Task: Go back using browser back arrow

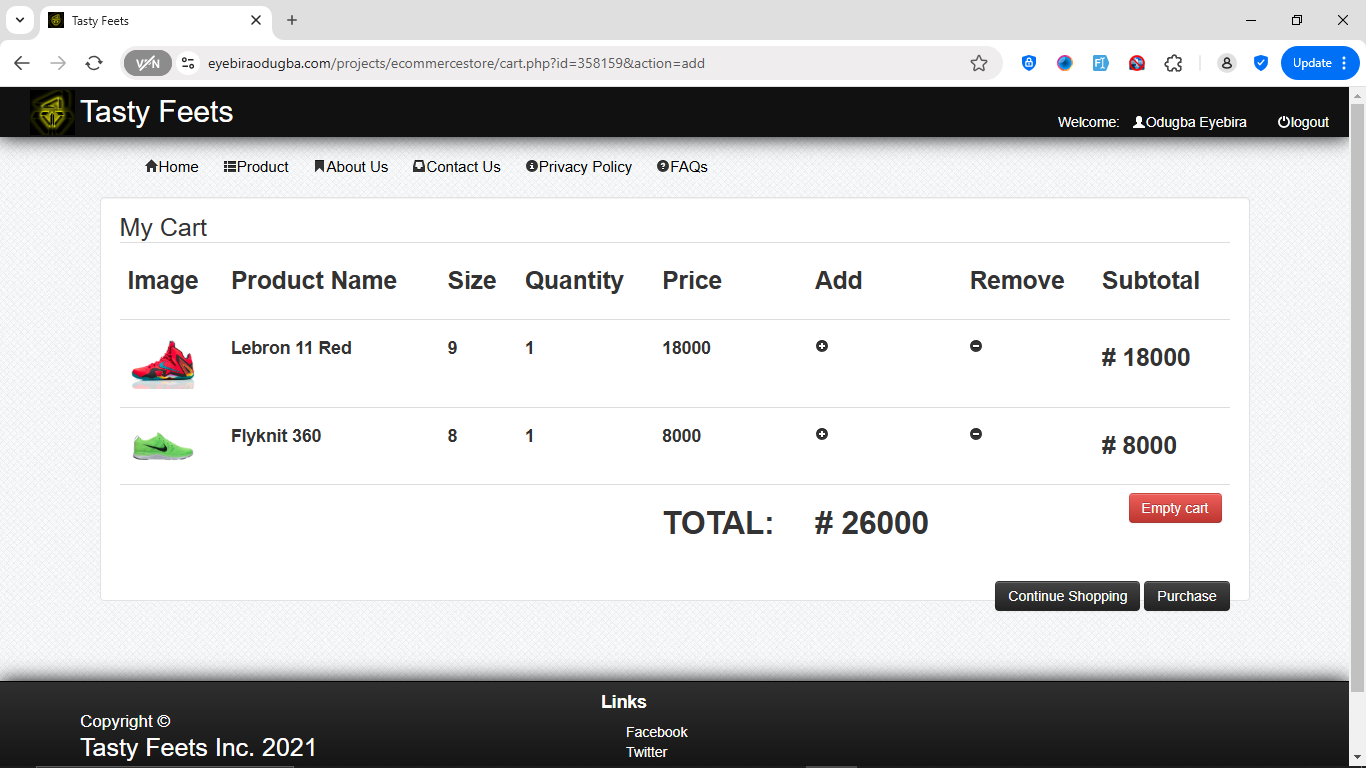Action: pyautogui.click(x=22, y=63)
